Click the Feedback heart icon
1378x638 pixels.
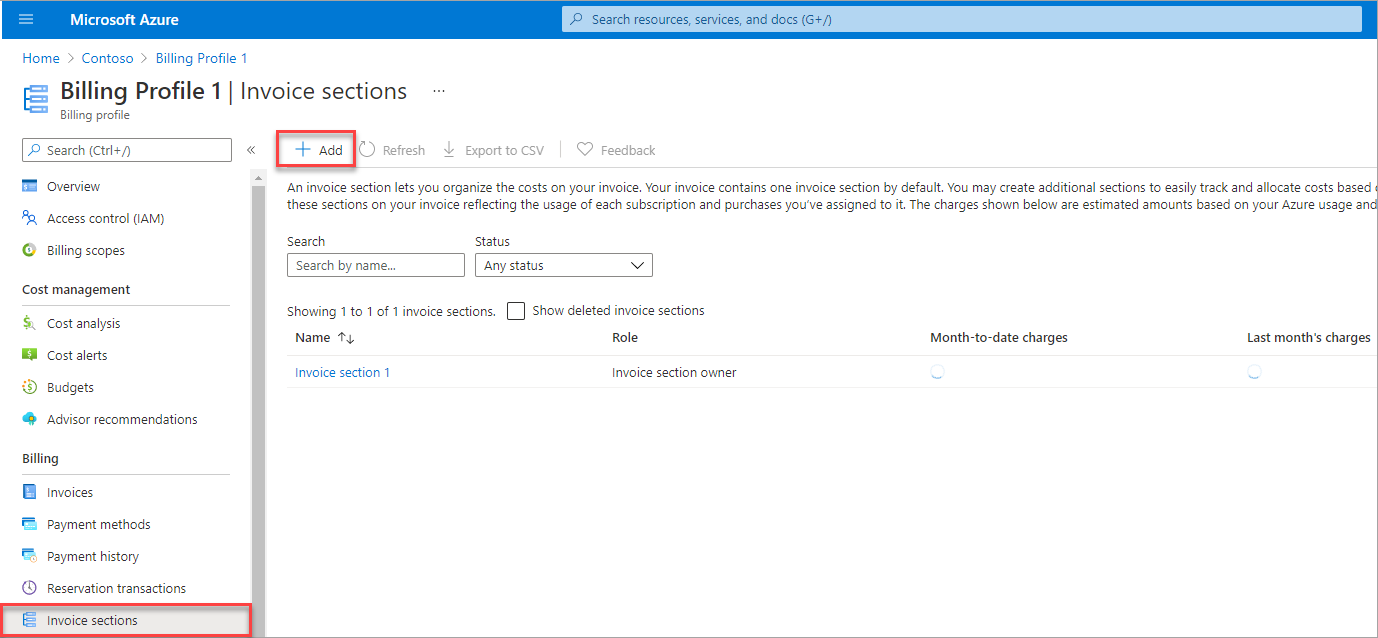(x=585, y=150)
